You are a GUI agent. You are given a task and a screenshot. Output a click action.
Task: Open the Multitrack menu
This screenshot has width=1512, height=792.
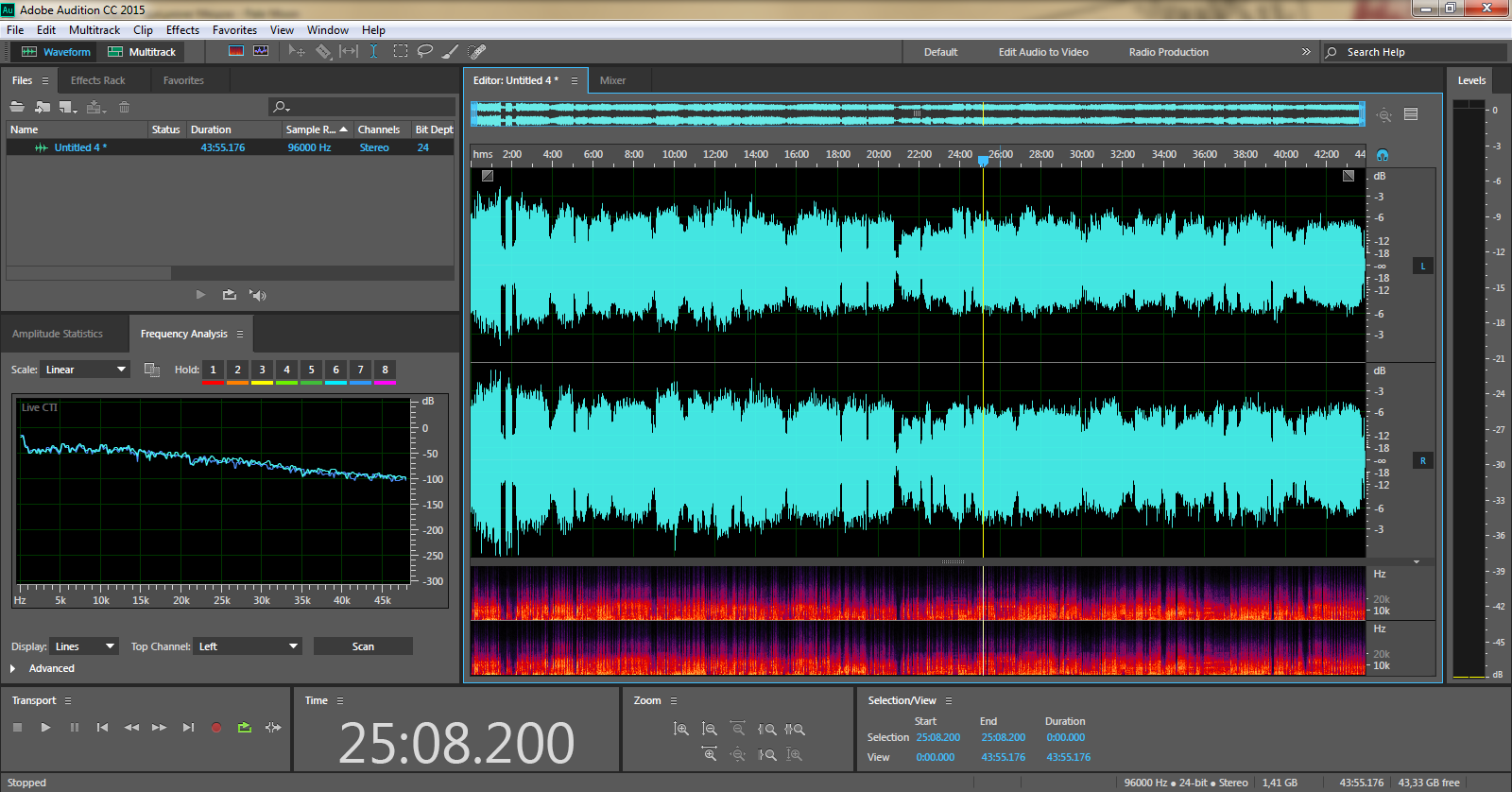(94, 30)
